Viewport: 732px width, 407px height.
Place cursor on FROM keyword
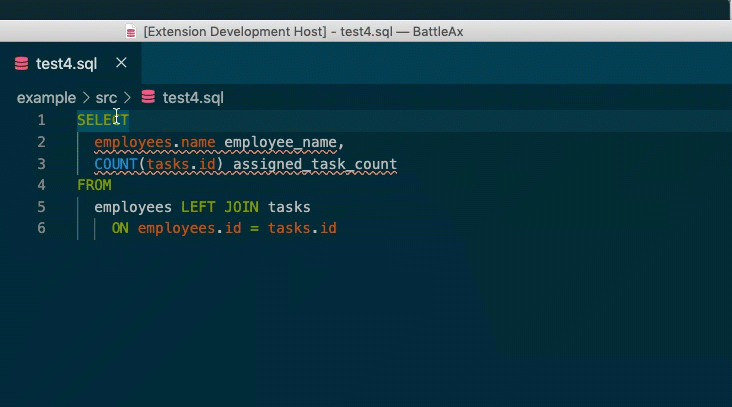94,185
